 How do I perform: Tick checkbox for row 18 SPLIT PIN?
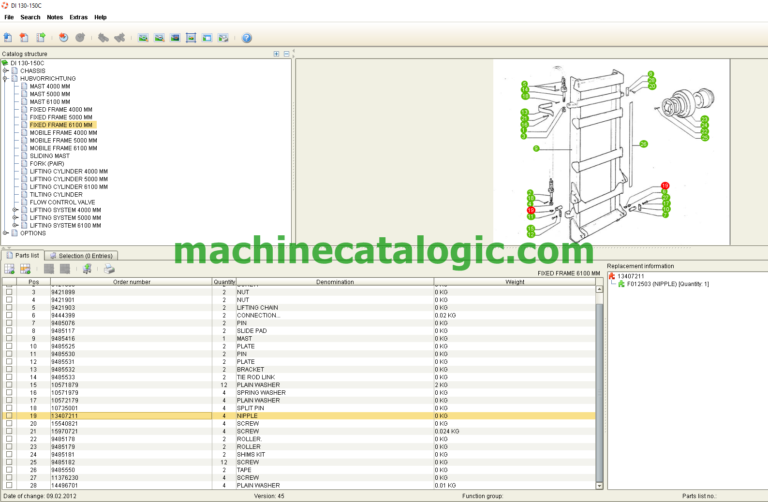click(9, 408)
